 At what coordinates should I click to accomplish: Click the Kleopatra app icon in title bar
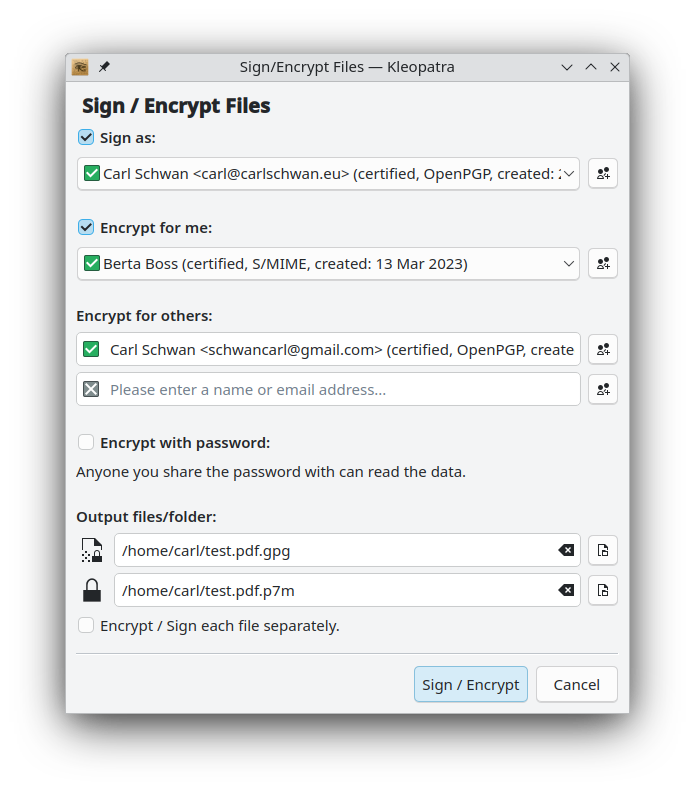click(80, 67)
